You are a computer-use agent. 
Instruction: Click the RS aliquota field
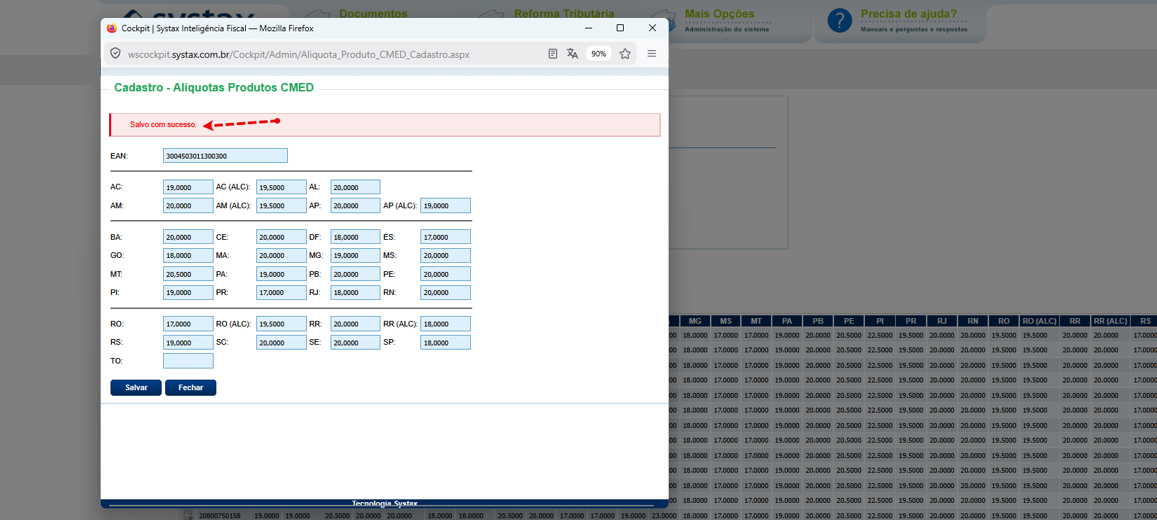(x=188, y=342)
